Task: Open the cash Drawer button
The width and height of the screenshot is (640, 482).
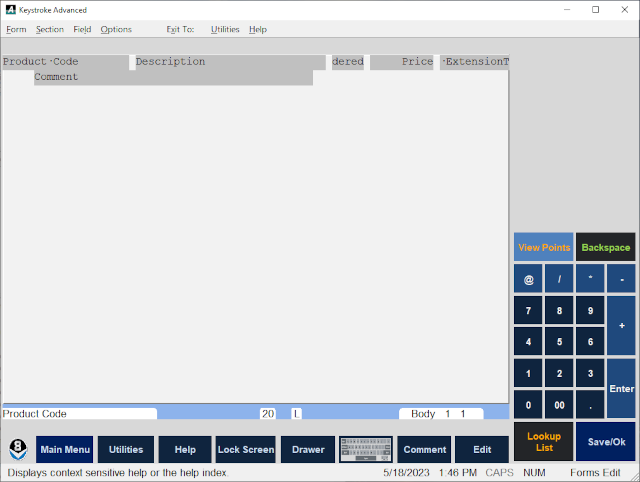Action: [308, 449]
